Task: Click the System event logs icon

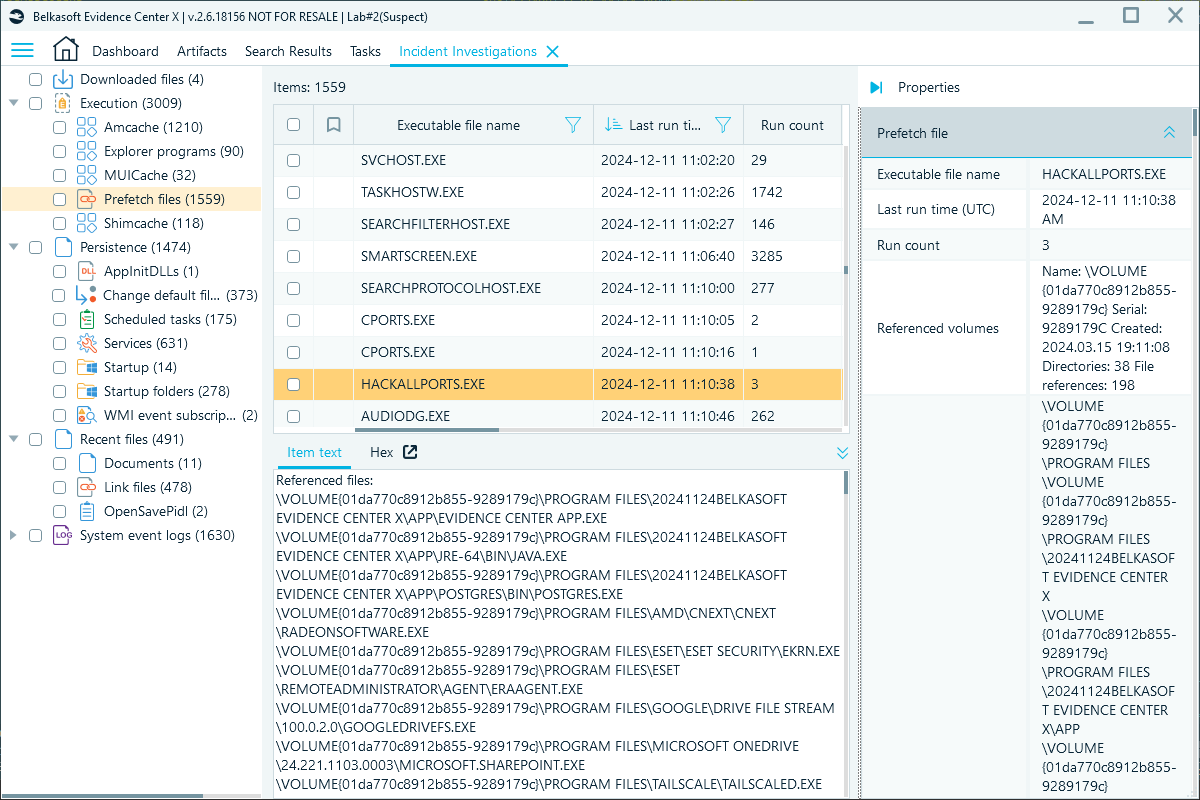Action: [63, 535]
